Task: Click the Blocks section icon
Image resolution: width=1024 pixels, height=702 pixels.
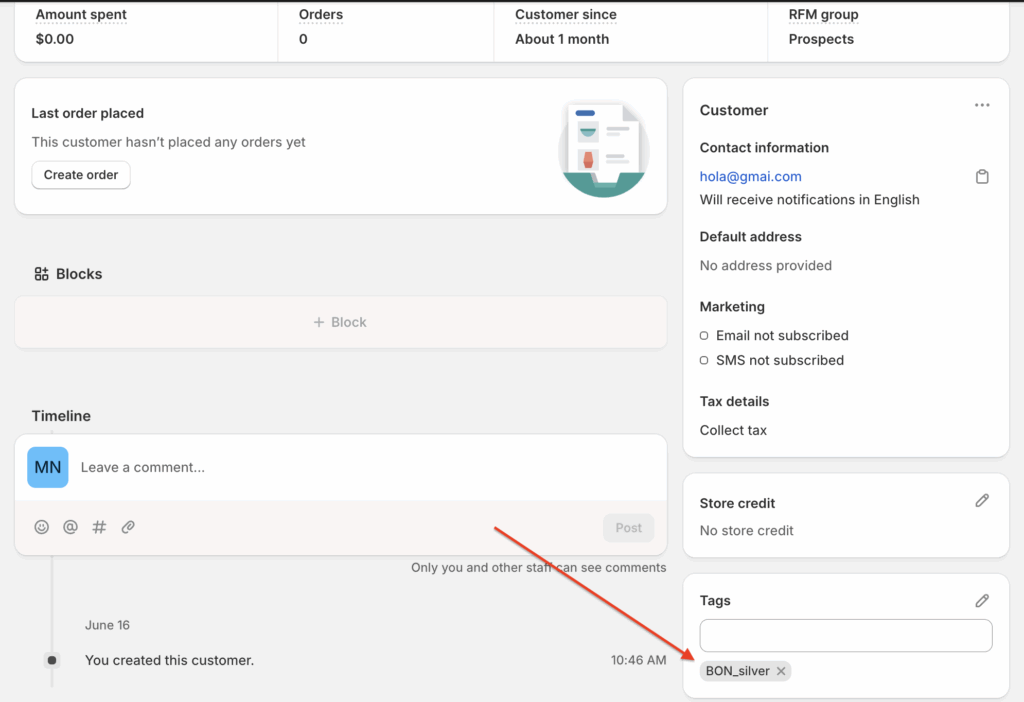Action: (x=41, y=274)
